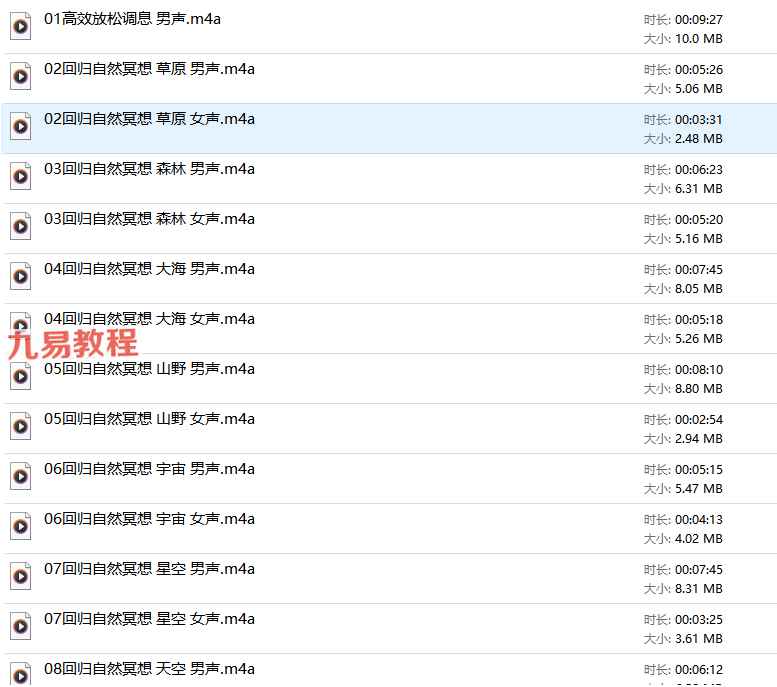
Task: Click the 00:08:10 duration text
Action: (698, 370)
